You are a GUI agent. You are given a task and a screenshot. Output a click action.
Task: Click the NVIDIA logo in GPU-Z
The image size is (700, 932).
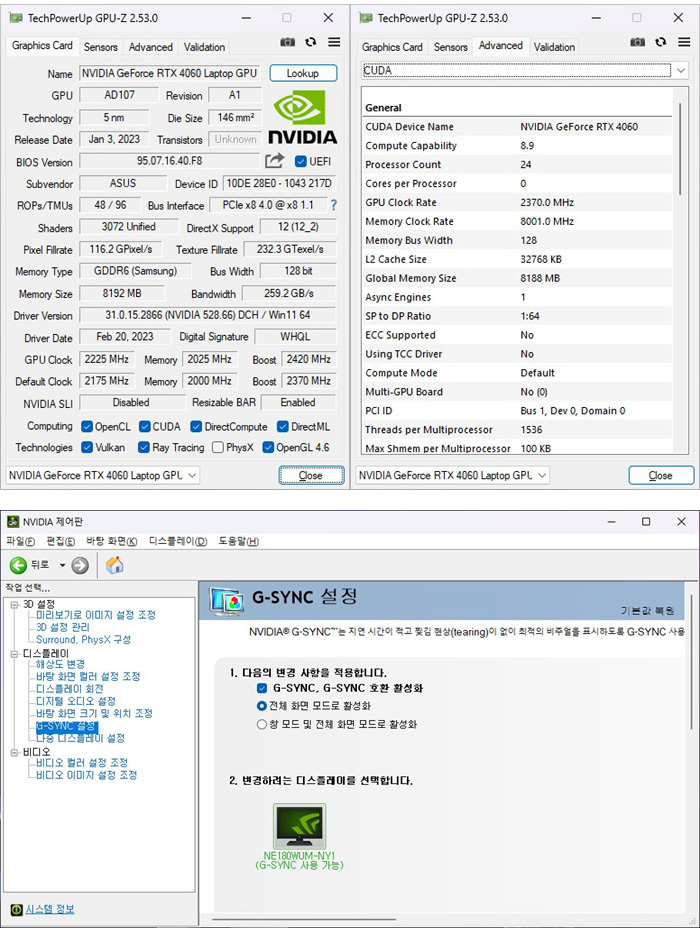pos(302,117)
